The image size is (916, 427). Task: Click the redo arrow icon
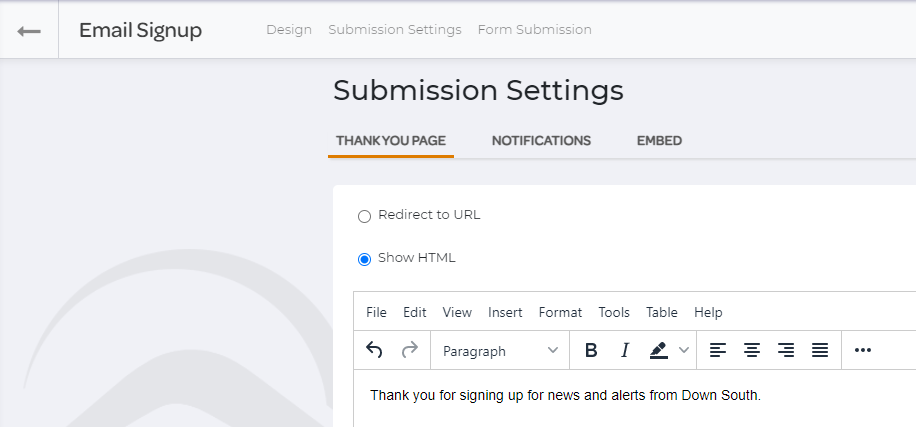tap(409, 350)
